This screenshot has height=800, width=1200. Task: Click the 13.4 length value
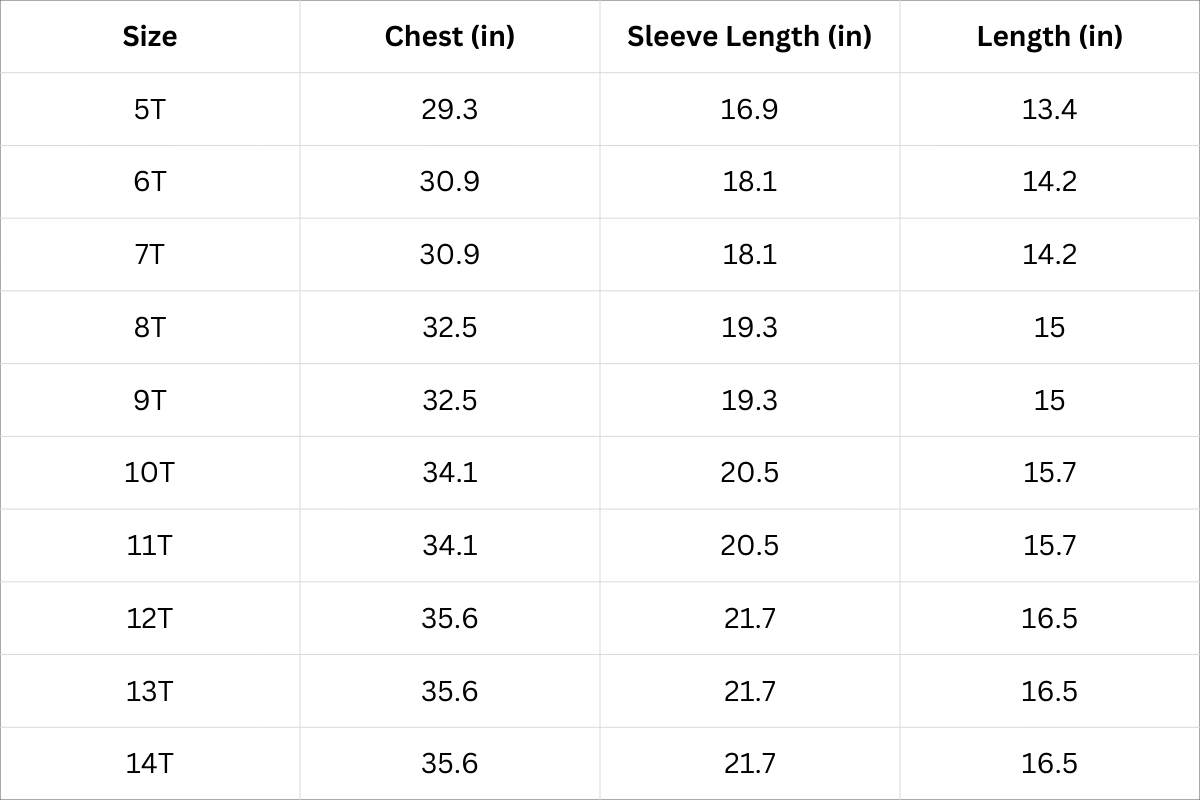1049,109
